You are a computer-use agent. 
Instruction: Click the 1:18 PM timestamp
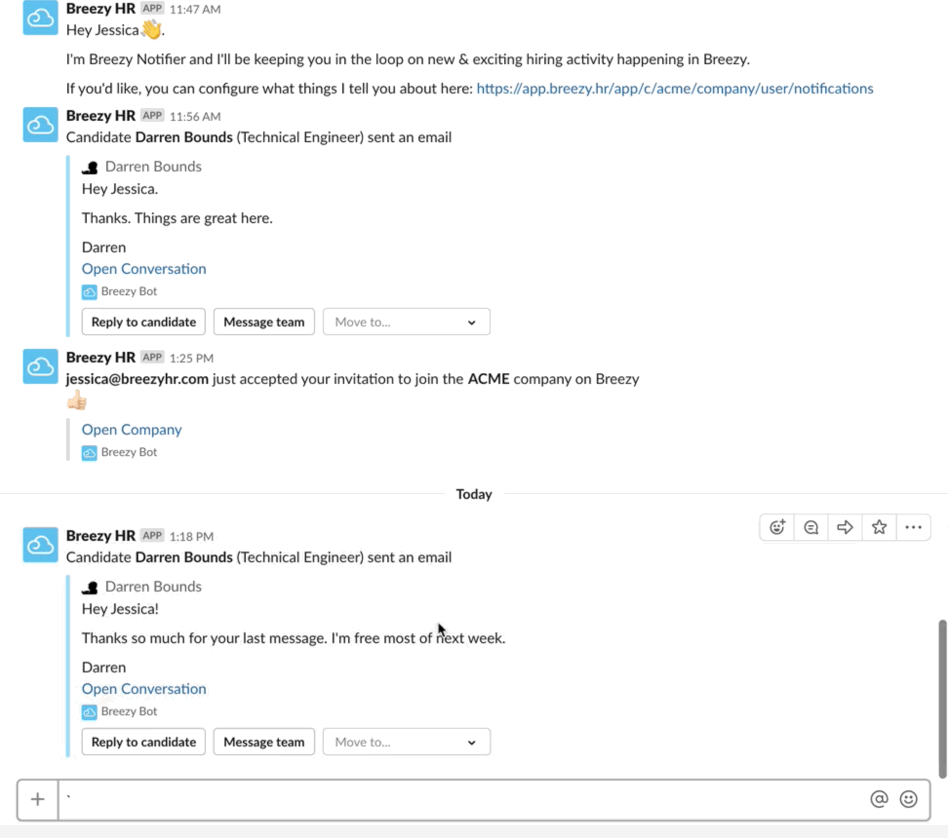coord(192,536)
